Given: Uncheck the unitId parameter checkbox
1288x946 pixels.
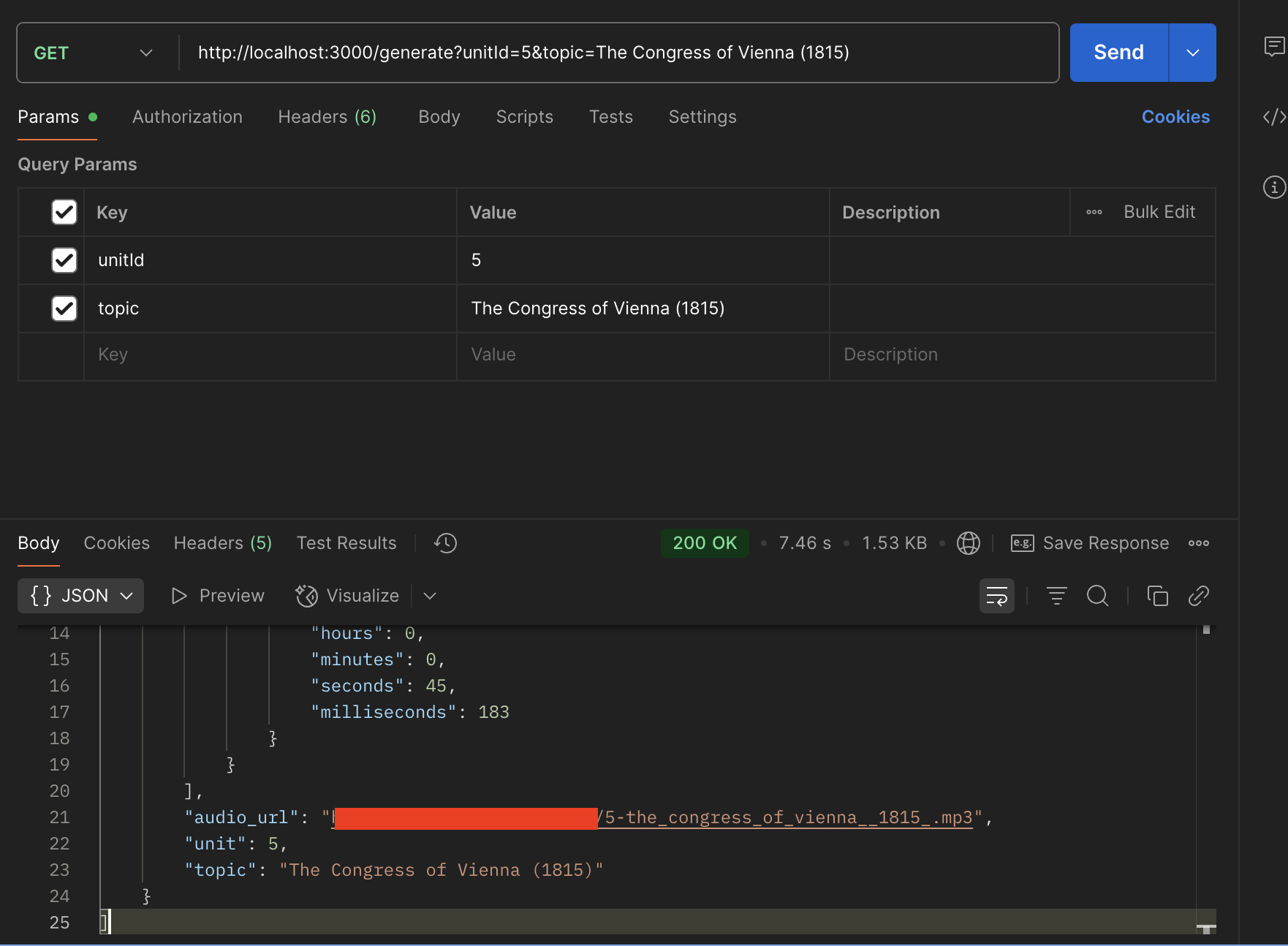Looking at the screenshot, I should (64, 260).
